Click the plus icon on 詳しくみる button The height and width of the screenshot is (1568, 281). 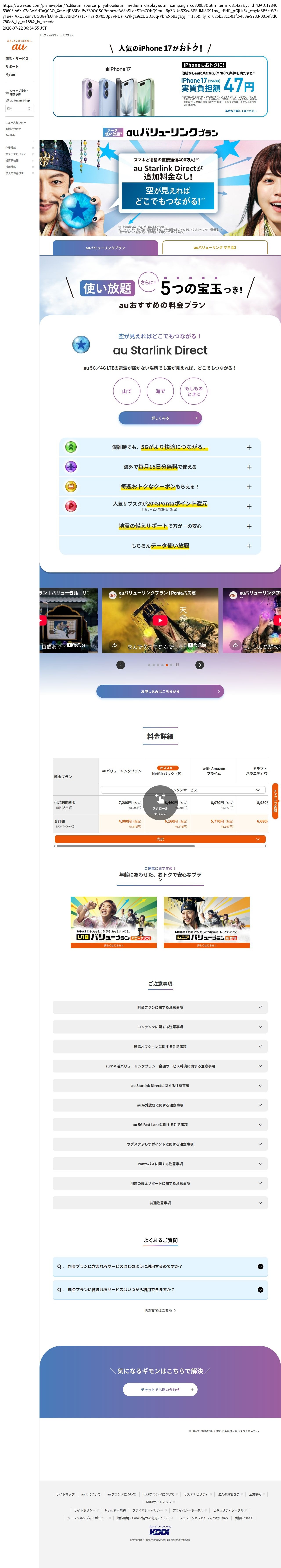[x=196, y=418]
